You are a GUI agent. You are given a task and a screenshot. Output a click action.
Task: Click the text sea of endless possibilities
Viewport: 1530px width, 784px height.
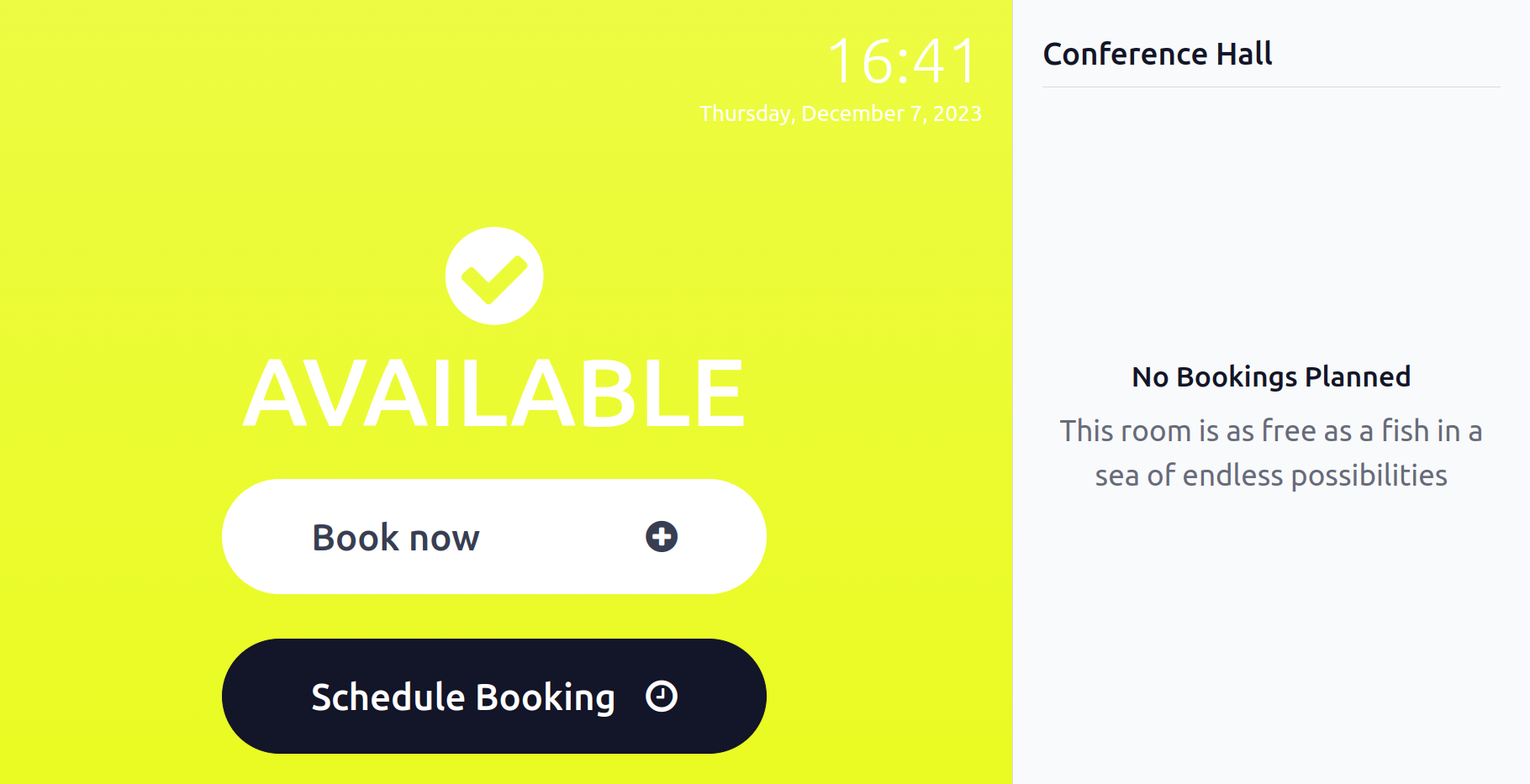click(x=1271, y=476)
